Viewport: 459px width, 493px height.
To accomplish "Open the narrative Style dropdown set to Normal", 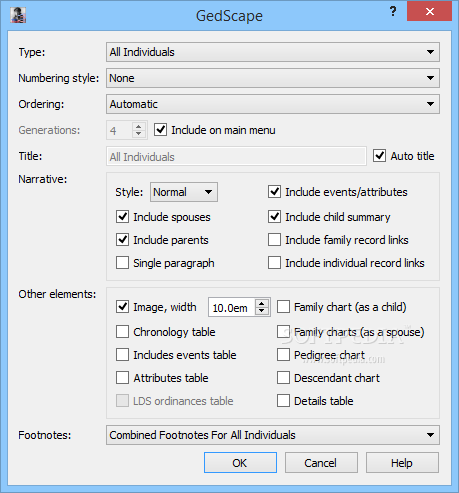I will click(184, 192).
